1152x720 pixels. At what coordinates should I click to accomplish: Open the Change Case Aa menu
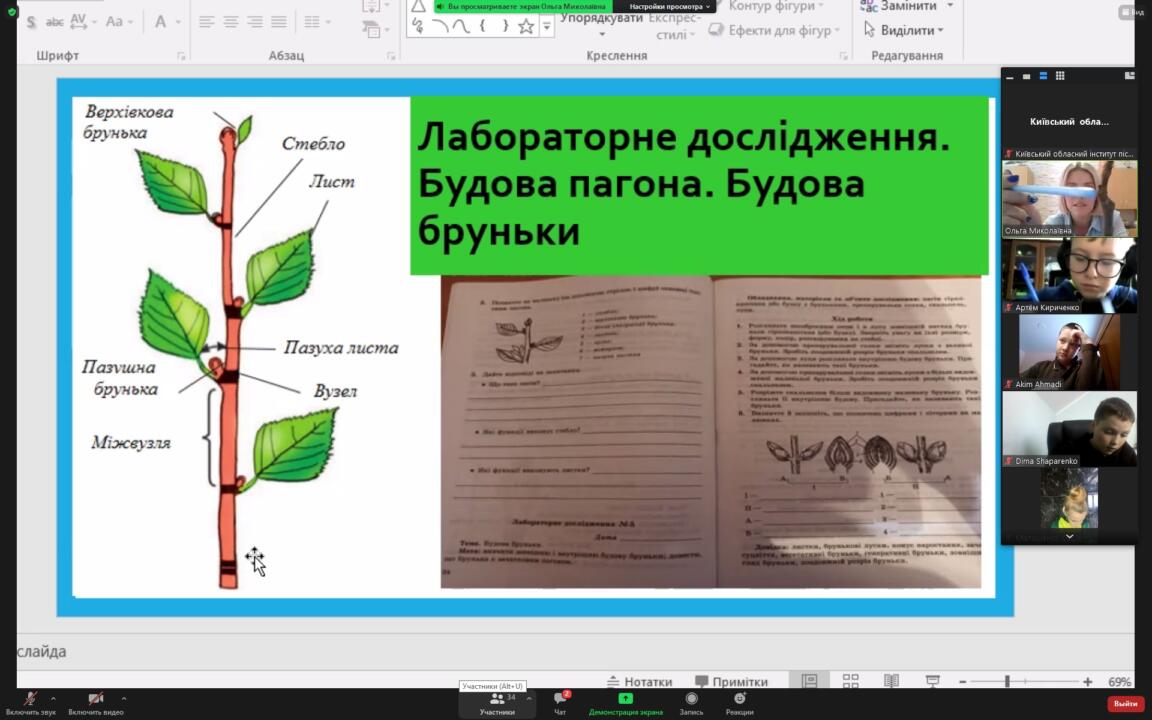[119, 21]
